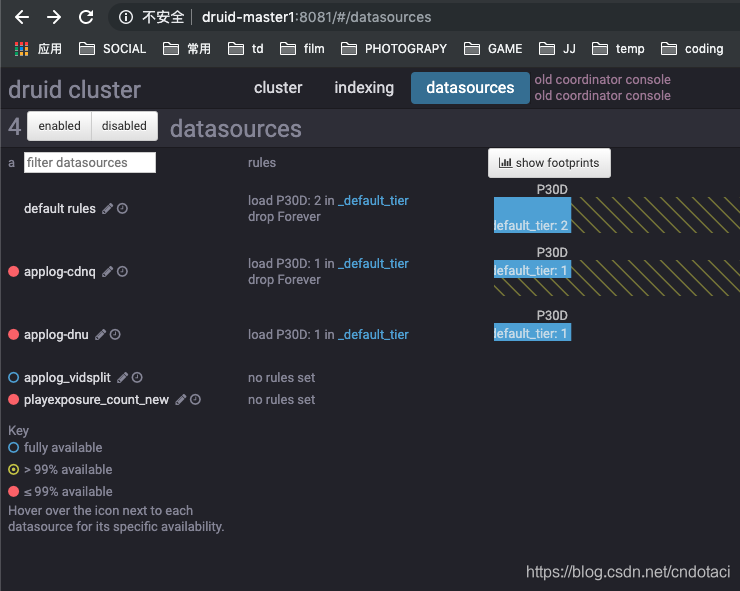Show disabled datasources

(124, 126)
